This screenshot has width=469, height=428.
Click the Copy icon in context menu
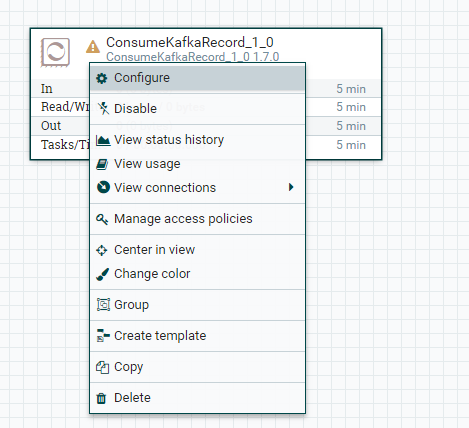click(102, 367)
